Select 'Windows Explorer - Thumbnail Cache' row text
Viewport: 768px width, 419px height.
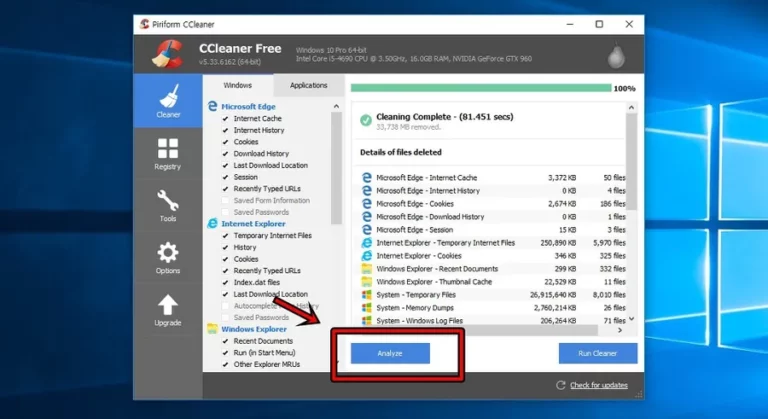coord(434,282)
